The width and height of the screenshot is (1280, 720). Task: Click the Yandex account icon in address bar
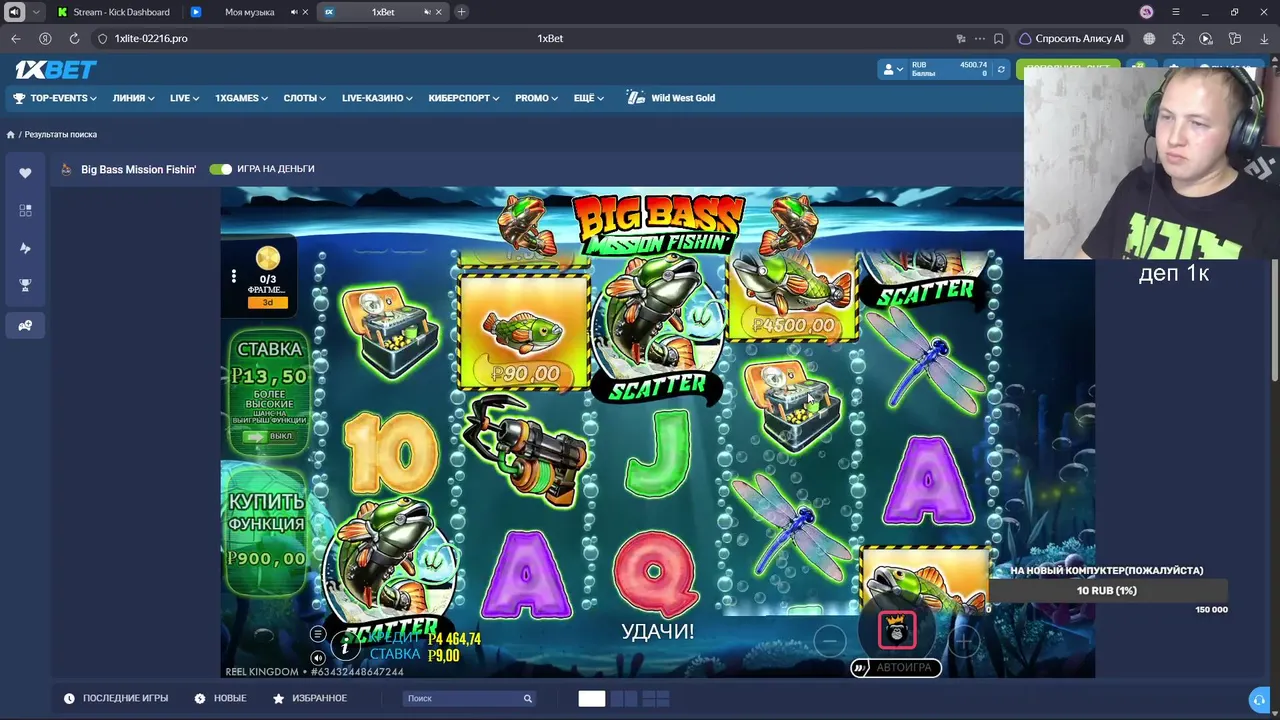tap(45, 39)
